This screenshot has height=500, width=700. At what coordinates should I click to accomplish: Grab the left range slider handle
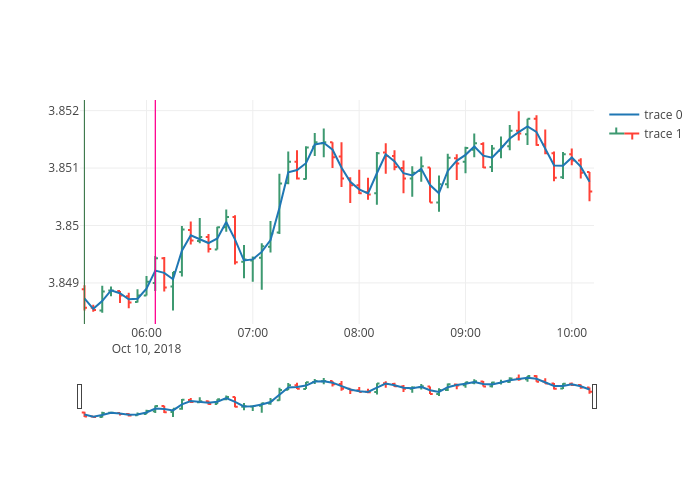(80, 396)
